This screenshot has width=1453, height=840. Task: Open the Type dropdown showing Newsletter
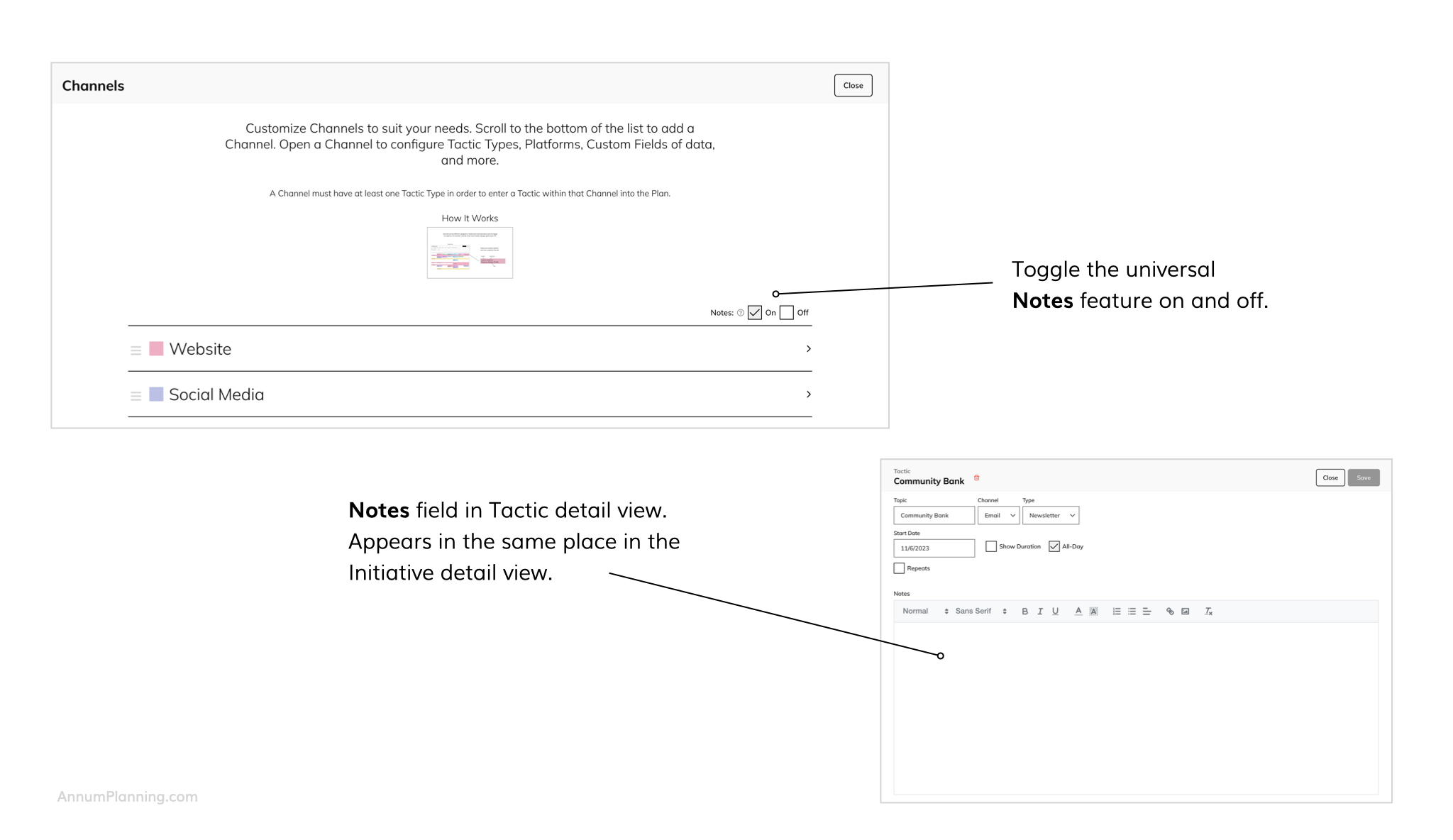(x=1051, y=516)
